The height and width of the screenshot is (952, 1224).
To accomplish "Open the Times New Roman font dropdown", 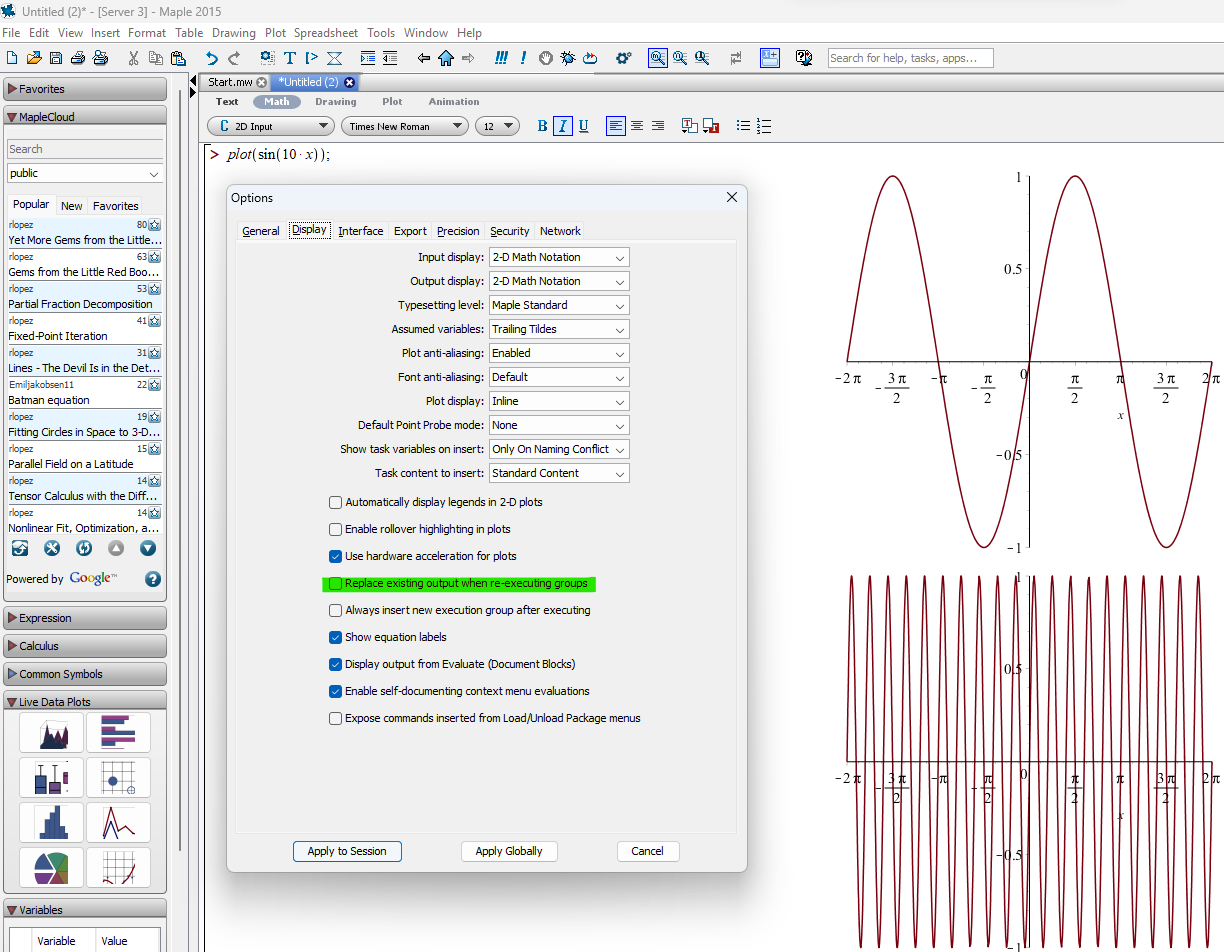I will [404, 126].
